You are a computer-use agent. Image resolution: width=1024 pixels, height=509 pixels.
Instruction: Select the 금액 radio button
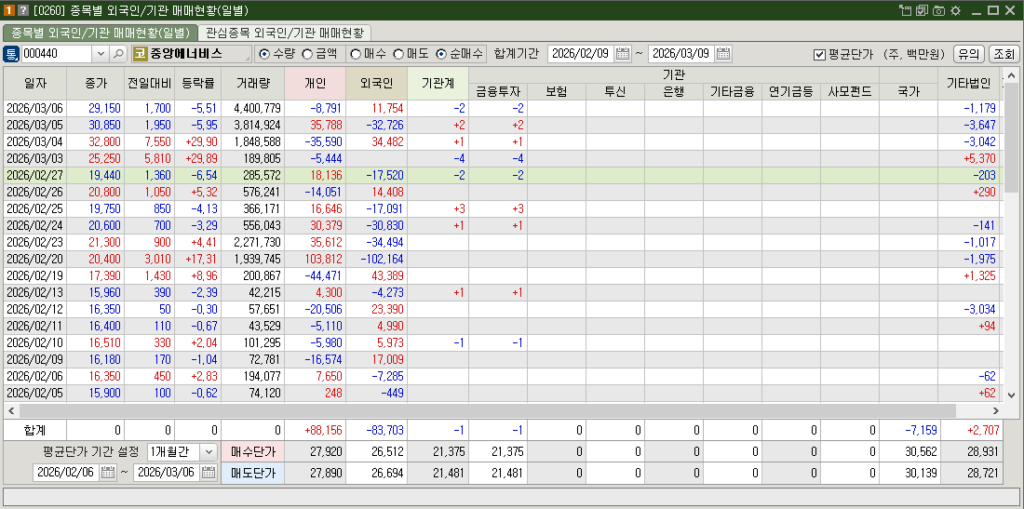click(308, 53)
